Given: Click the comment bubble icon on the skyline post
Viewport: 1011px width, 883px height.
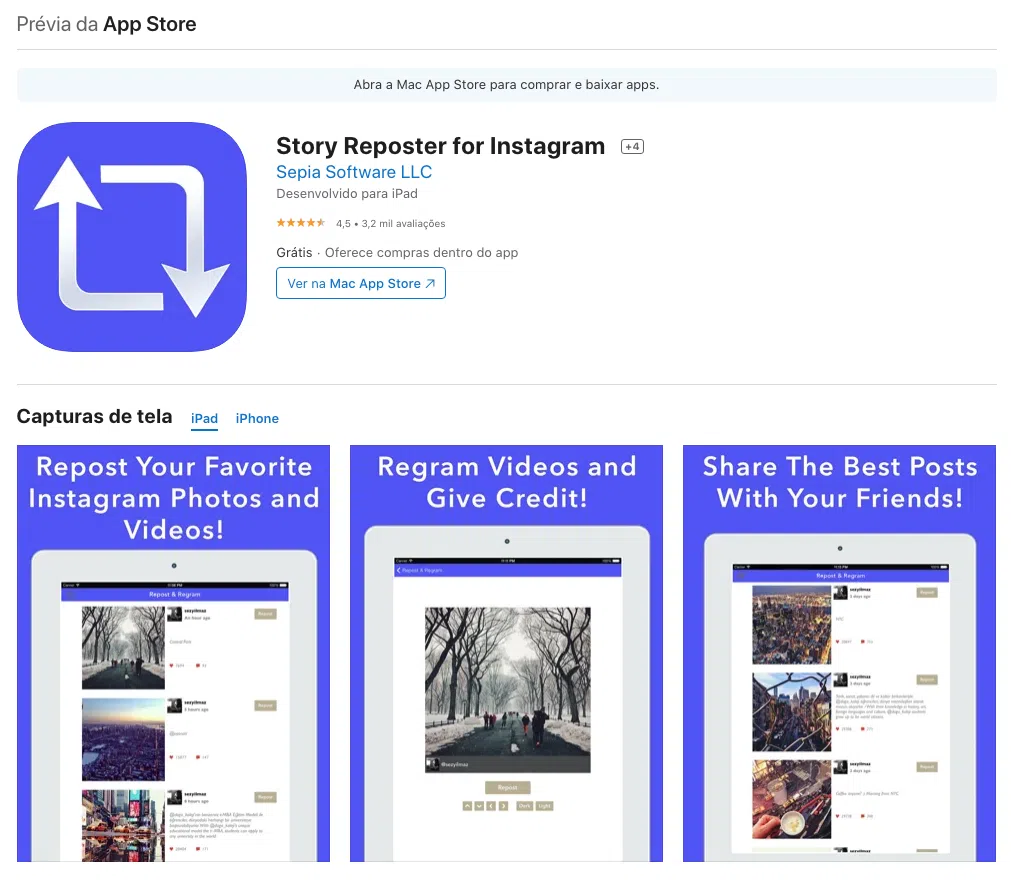Looking at the screenshot, I should [197, 757].
